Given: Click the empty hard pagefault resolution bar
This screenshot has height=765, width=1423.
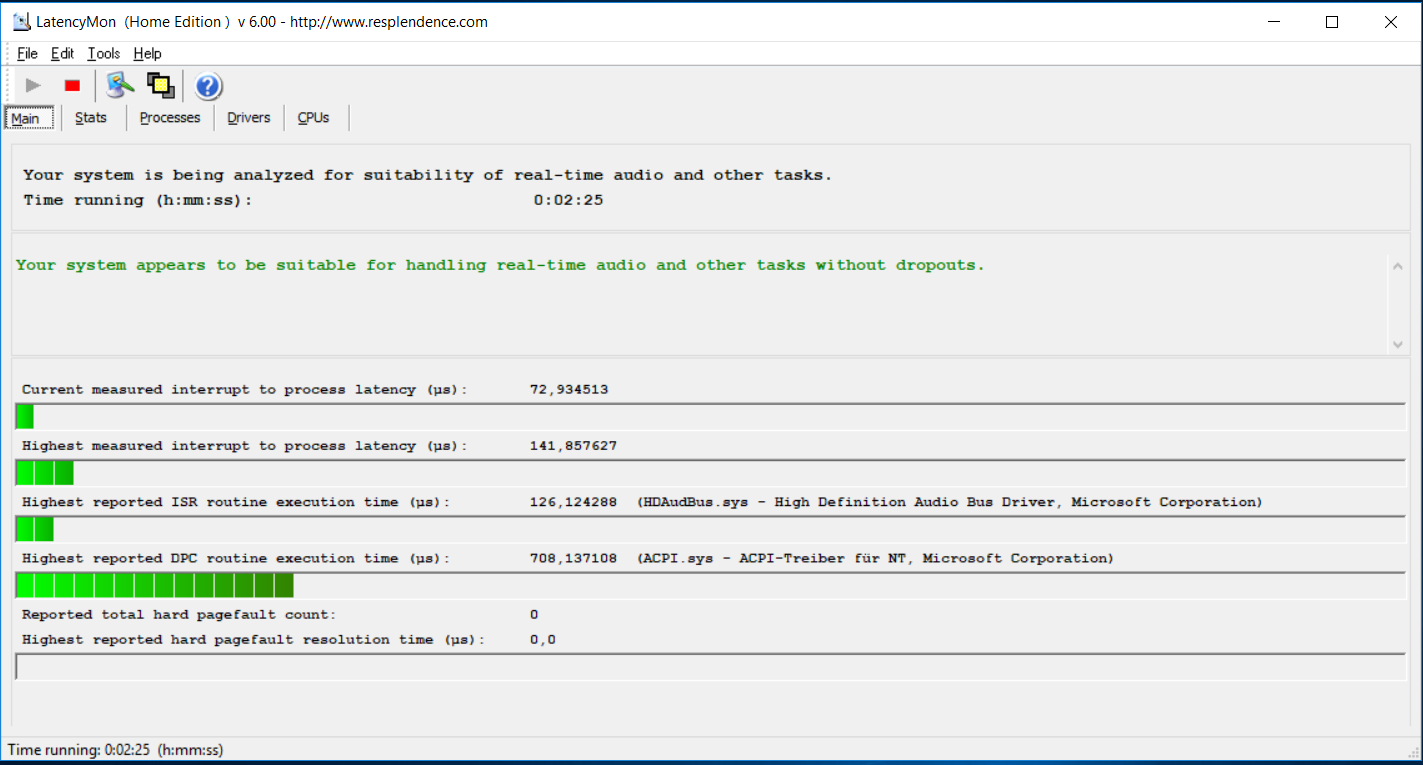Looking at the screenshot, I should point(710,667).
